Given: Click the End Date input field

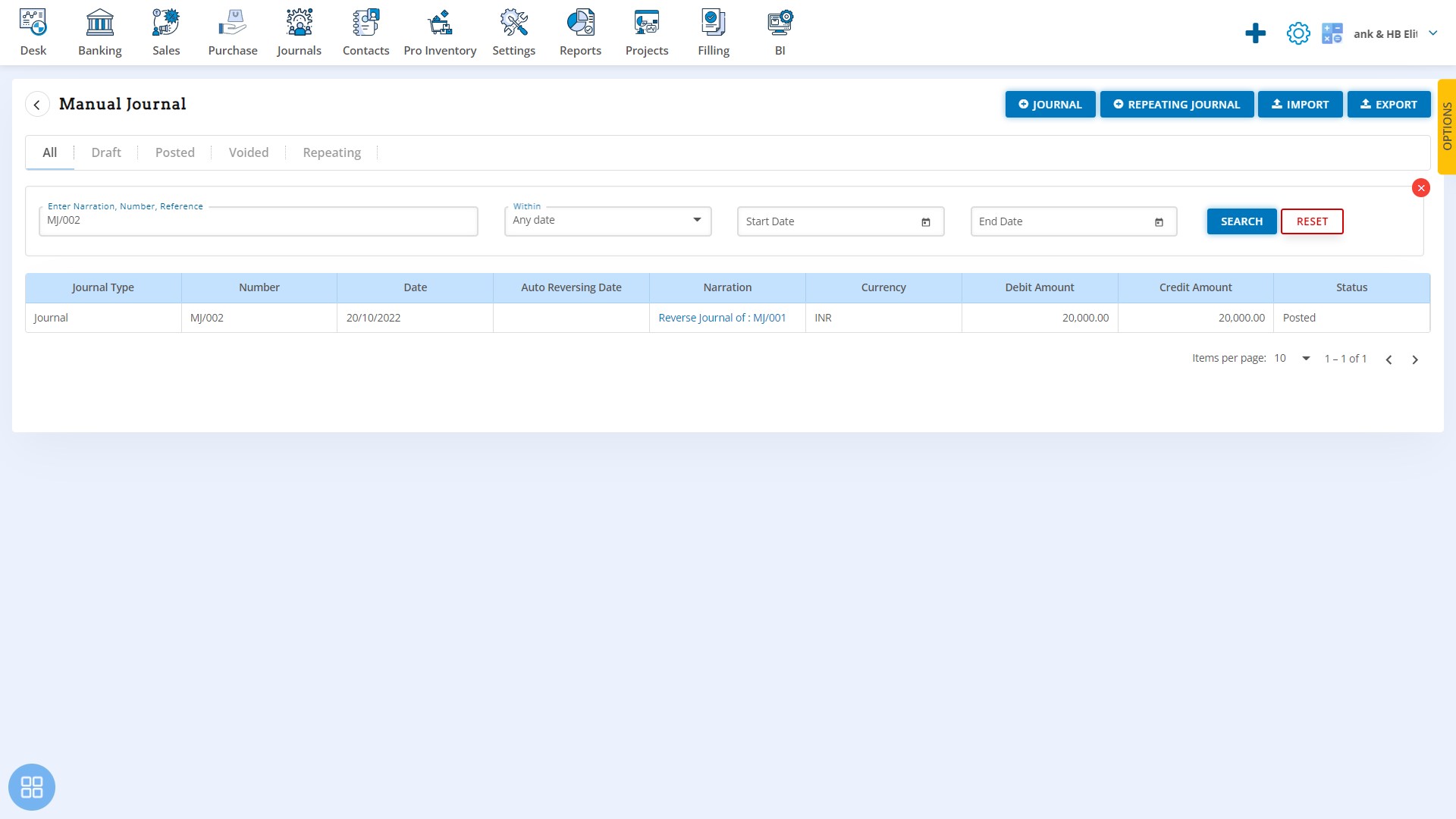Looking at the screenshot, I should click(1074, 221).
